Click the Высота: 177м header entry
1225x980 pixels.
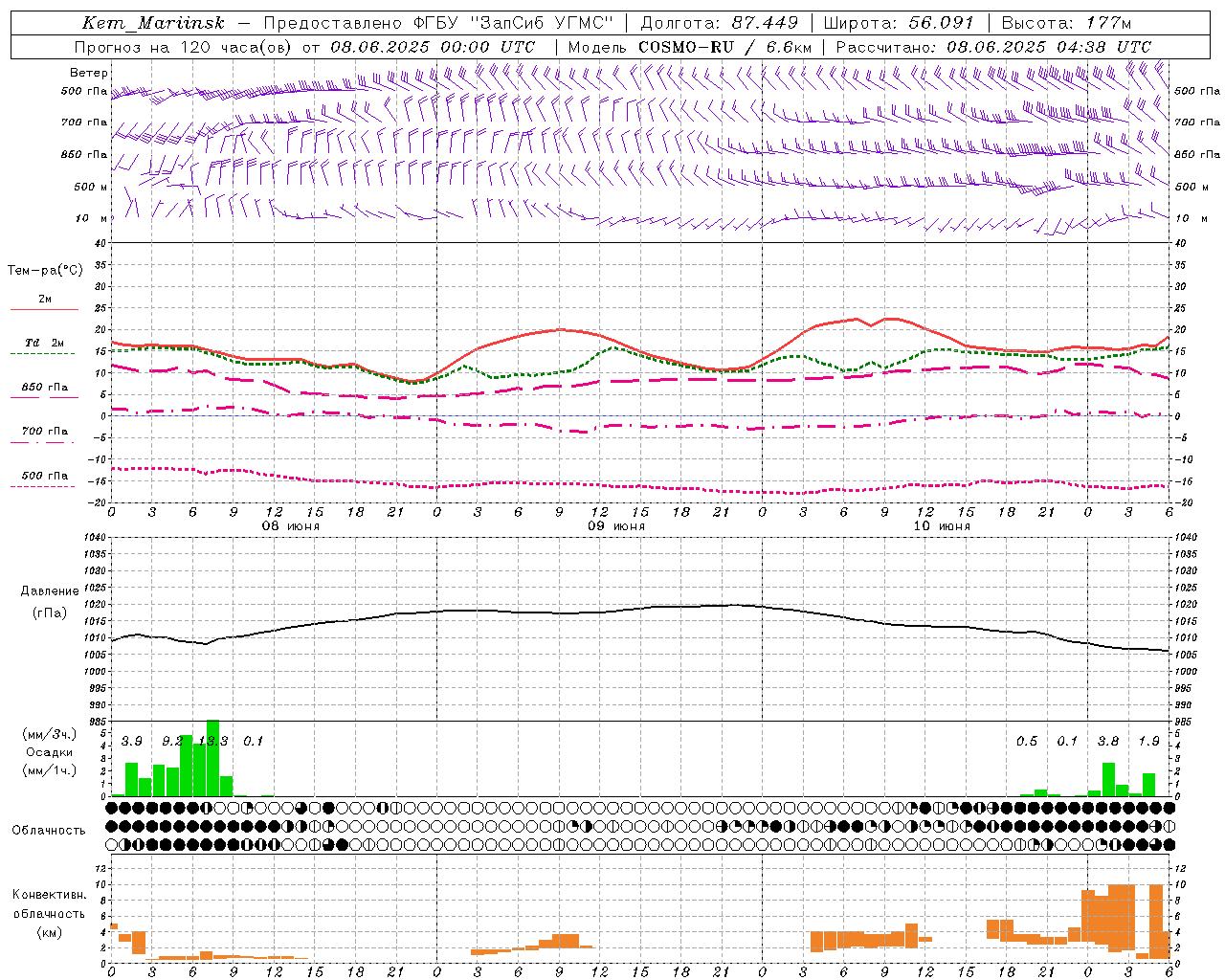(x=1066, y=23)
